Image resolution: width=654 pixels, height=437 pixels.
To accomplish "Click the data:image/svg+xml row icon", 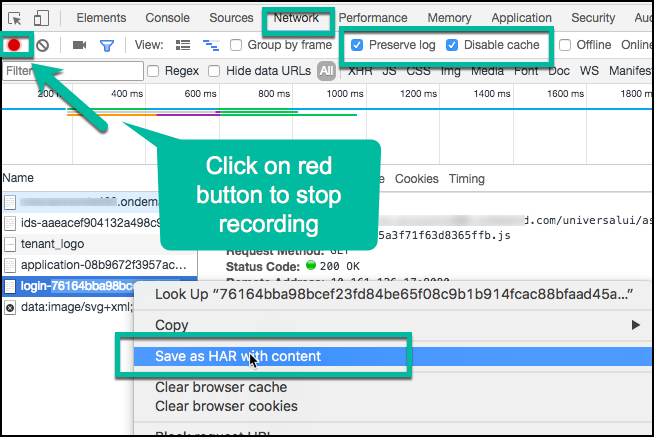I will tap(10, 308).
